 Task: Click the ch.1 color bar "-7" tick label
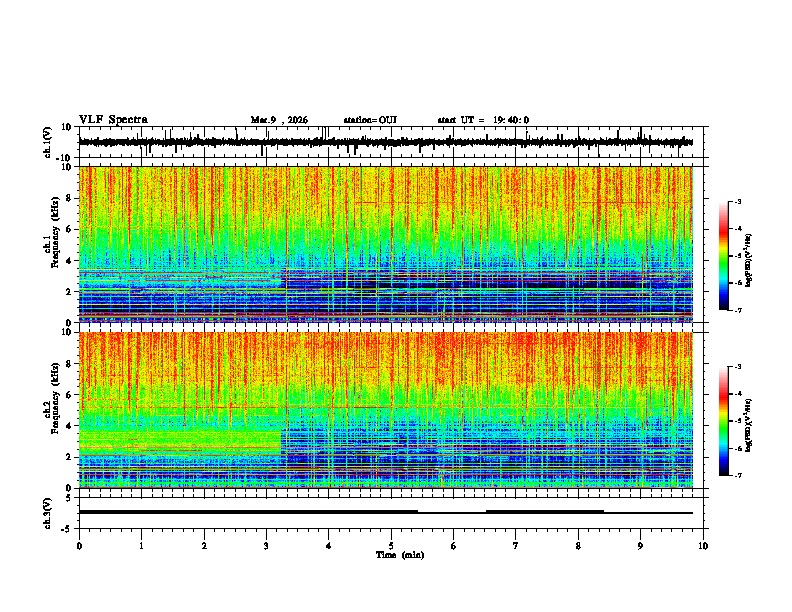pyautogui.click(x=737, y=310)
